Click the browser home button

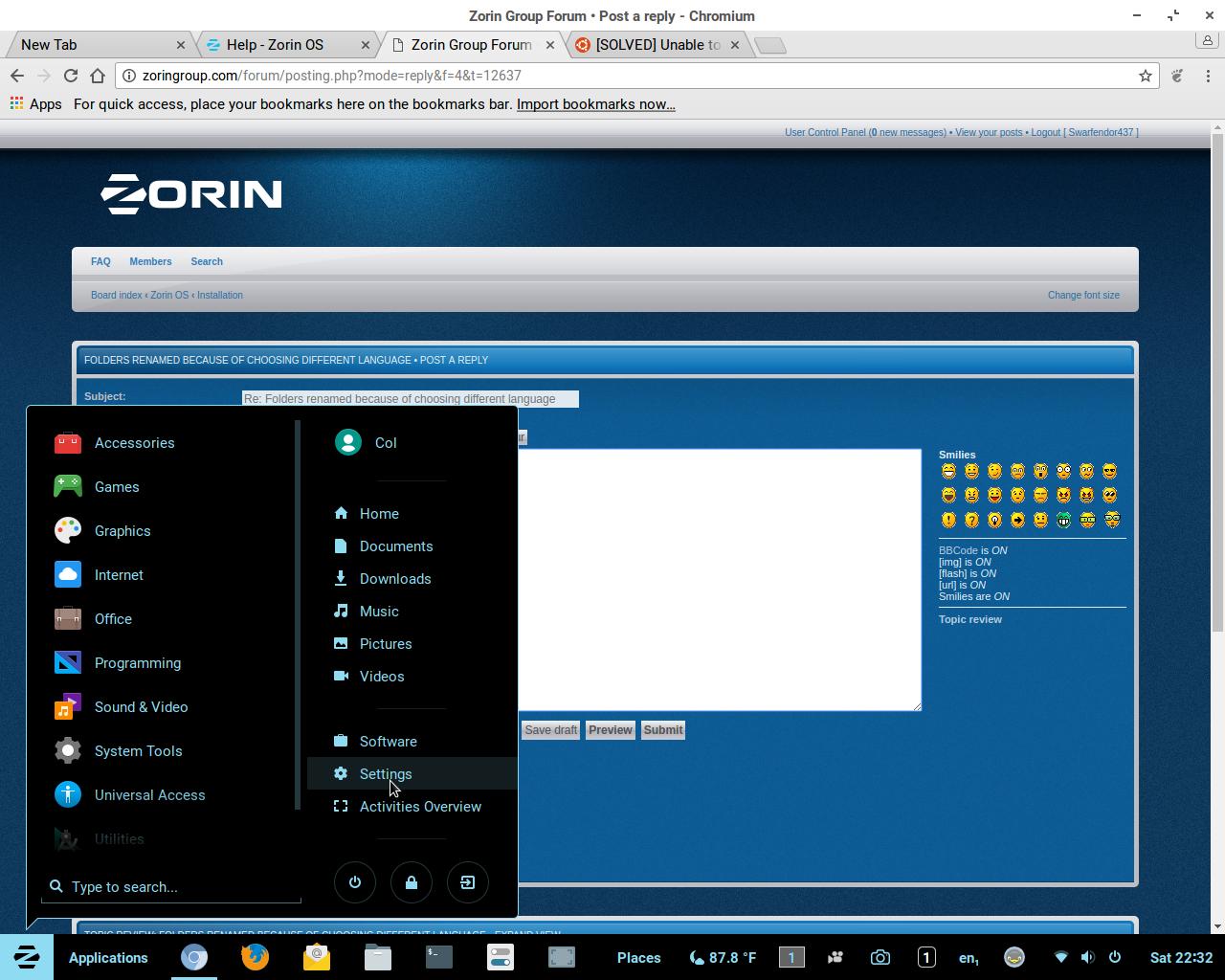[x=97, y=76]
